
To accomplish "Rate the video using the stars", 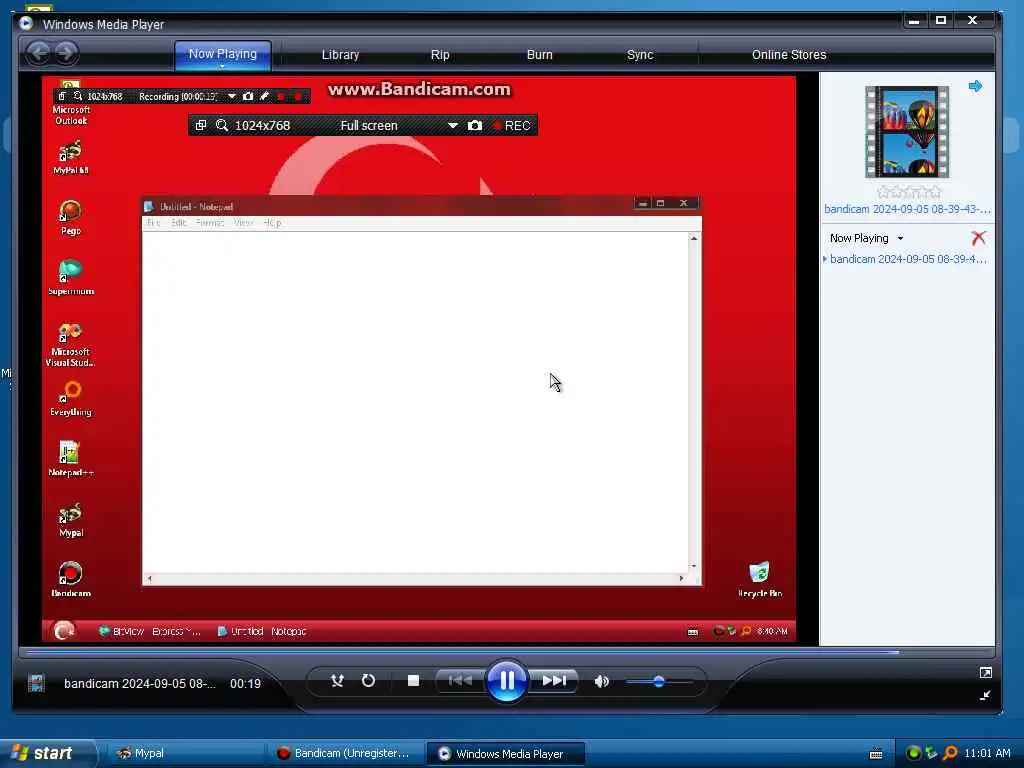I will click(x=909, y=192).
